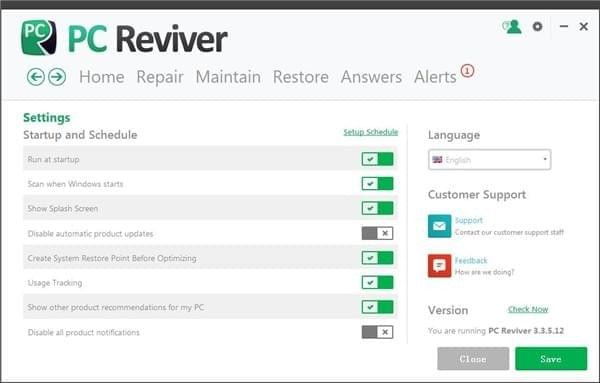Open the Language dropdown
Viewport: 600px width, 383px height.
[489, 160]
